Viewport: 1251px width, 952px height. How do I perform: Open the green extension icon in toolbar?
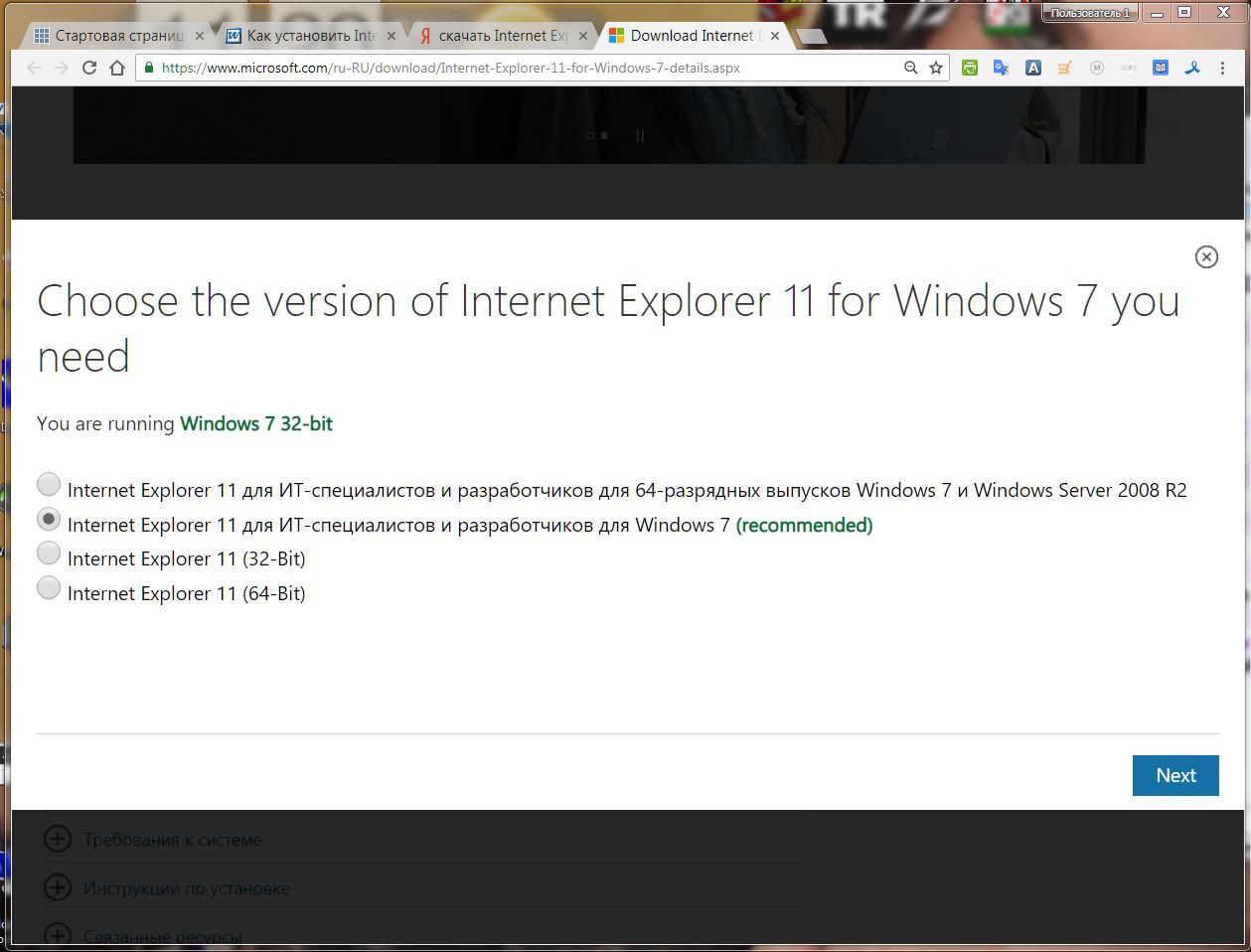(970, 68)
